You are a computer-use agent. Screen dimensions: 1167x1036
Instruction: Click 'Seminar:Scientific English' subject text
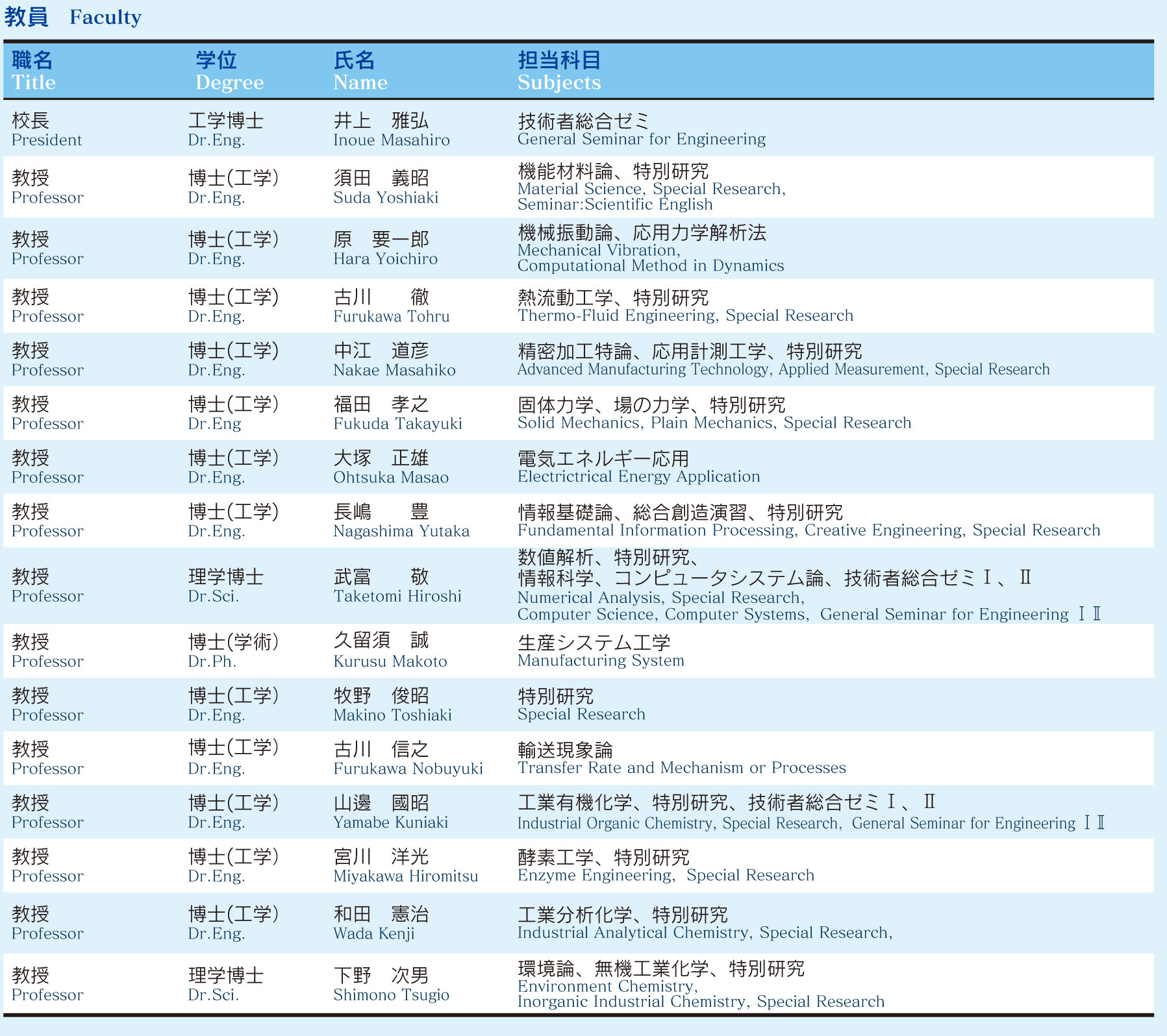coord(615,204)
